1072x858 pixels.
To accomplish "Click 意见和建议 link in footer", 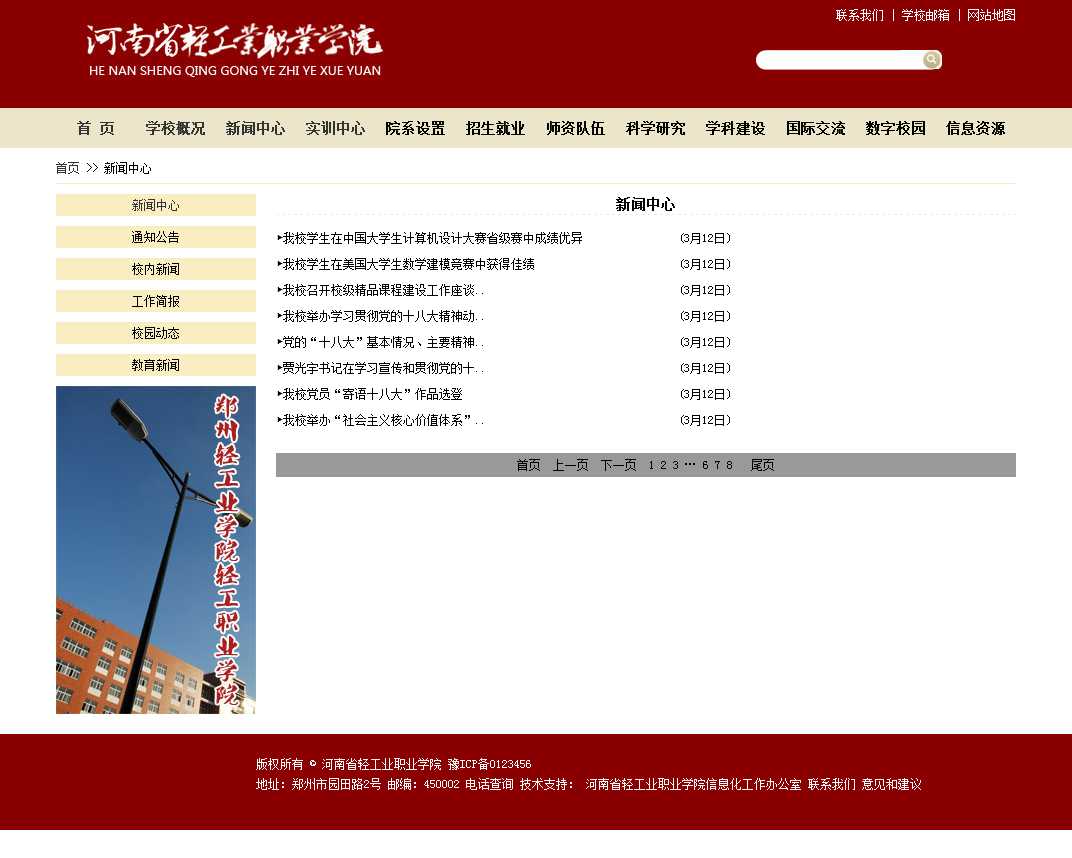I will (x=891, y=785).
